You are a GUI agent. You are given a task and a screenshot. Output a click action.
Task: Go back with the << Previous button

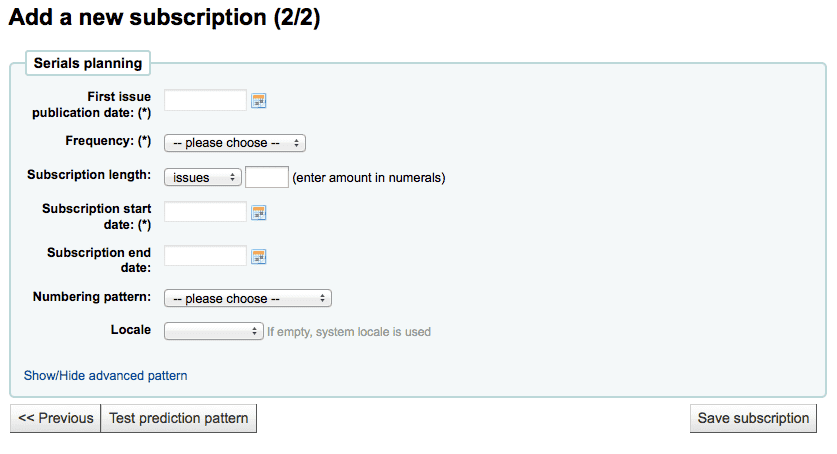(x=56, y=418)
